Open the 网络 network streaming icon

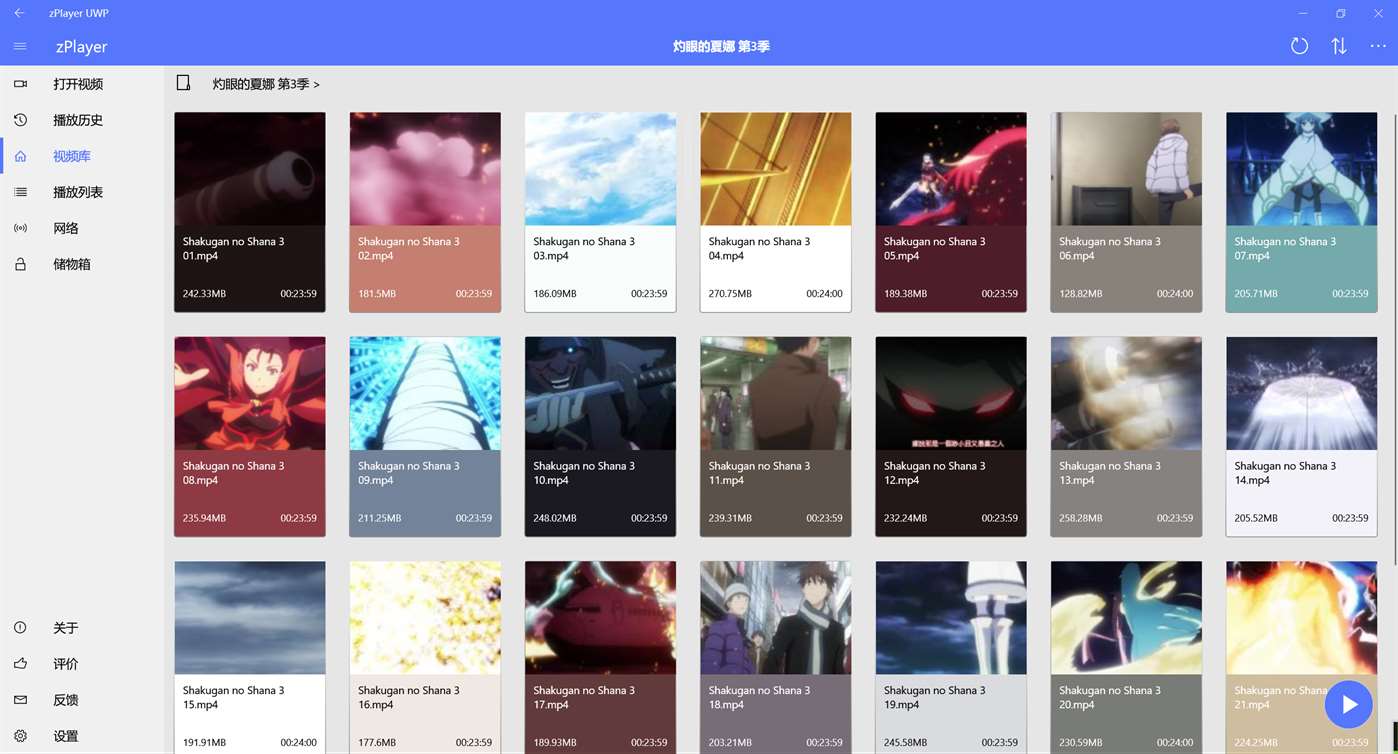point(20,228)
